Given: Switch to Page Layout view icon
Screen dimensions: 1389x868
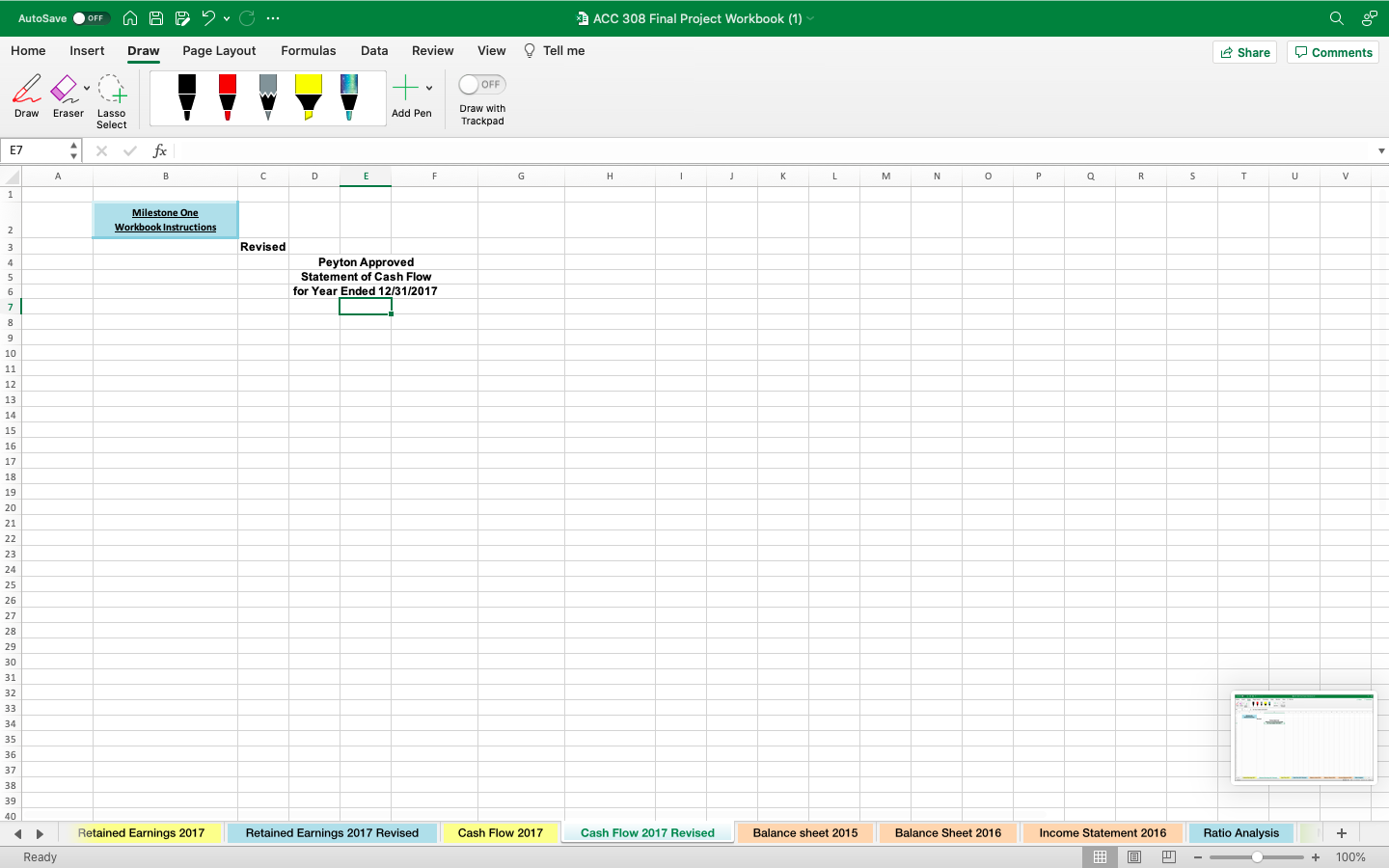Looking at the screenshot, I should click(1134, 857).
